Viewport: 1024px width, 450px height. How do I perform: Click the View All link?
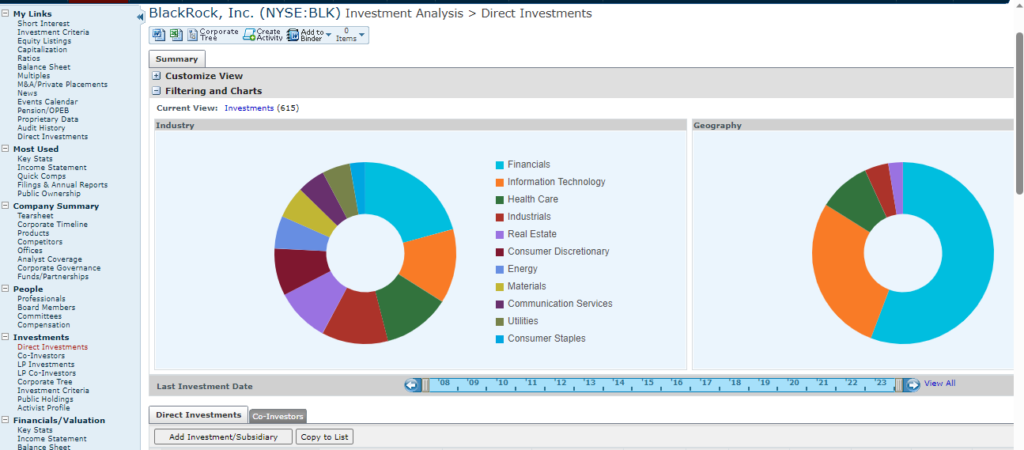939,383
